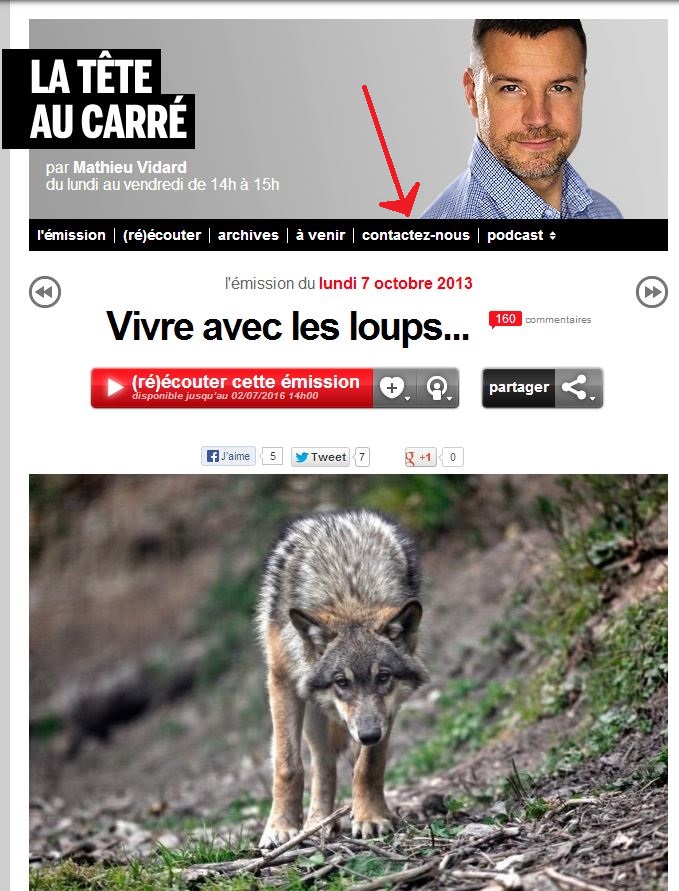Click the share network icon
679x891 pixels.
click(x=578, y=388)
